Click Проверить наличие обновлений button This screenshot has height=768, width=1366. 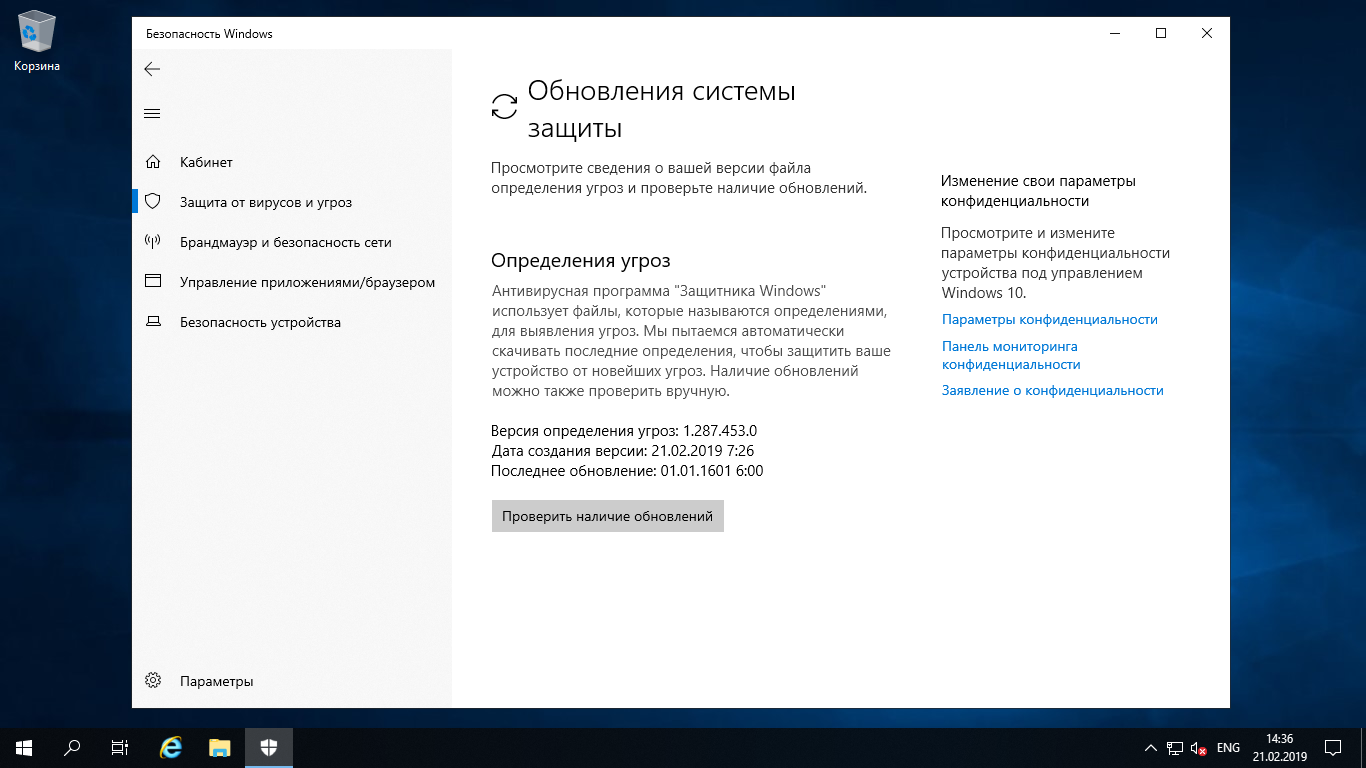click(x=607, y=516)
